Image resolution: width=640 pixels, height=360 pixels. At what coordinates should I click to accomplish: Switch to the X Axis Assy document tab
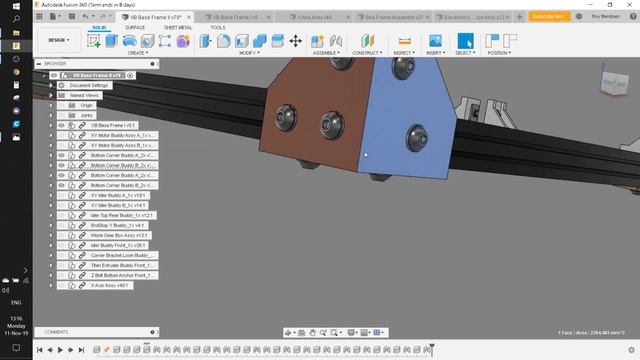pyautogui.click(x=313, y=17)
